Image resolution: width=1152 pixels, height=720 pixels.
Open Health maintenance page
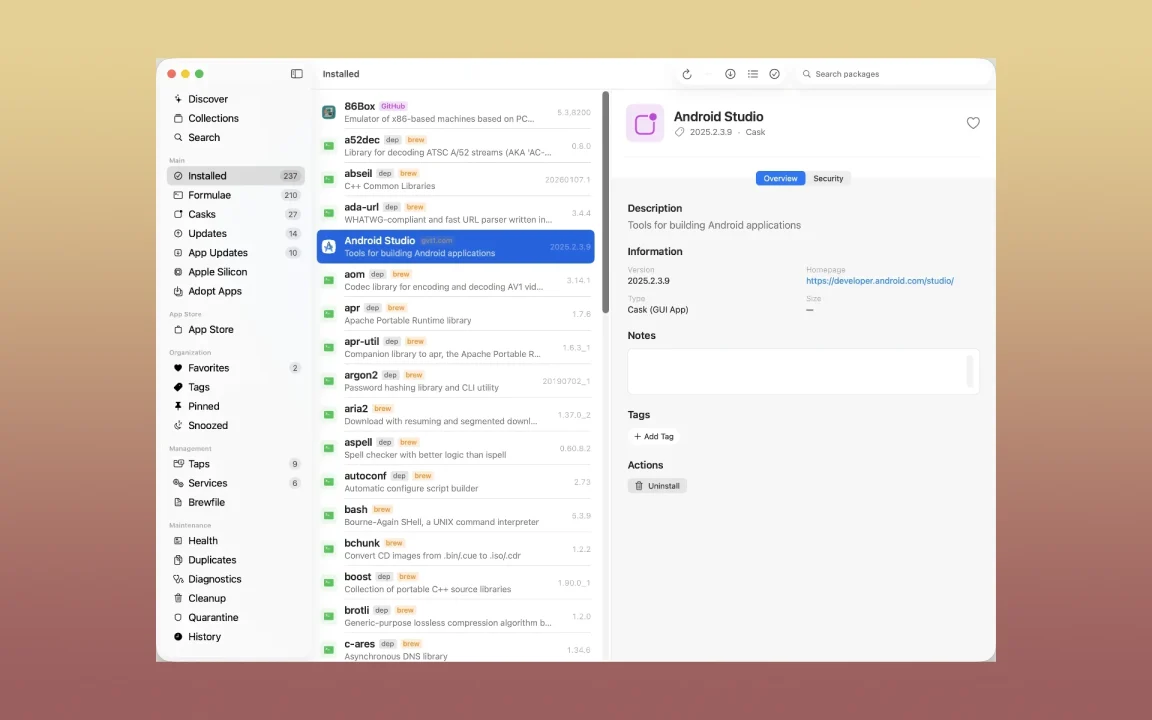tap(235, 540)
